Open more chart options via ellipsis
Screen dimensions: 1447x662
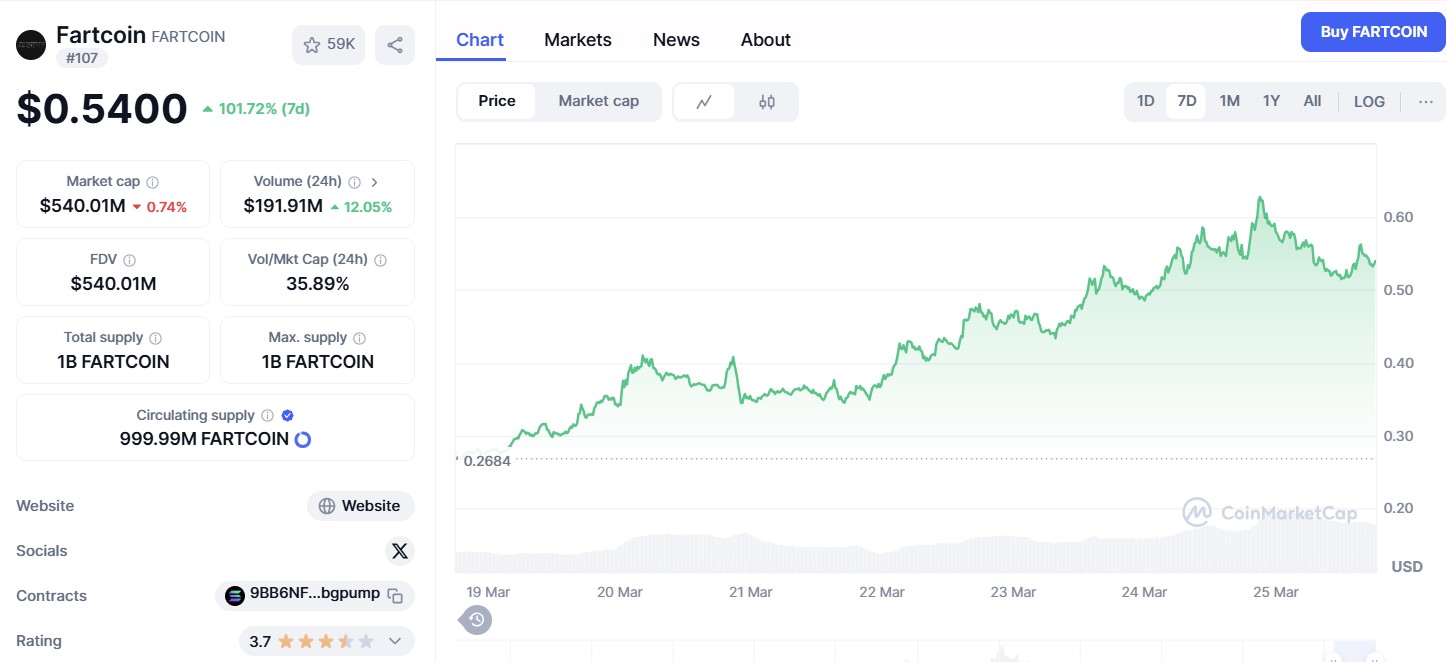[1426, 101]
